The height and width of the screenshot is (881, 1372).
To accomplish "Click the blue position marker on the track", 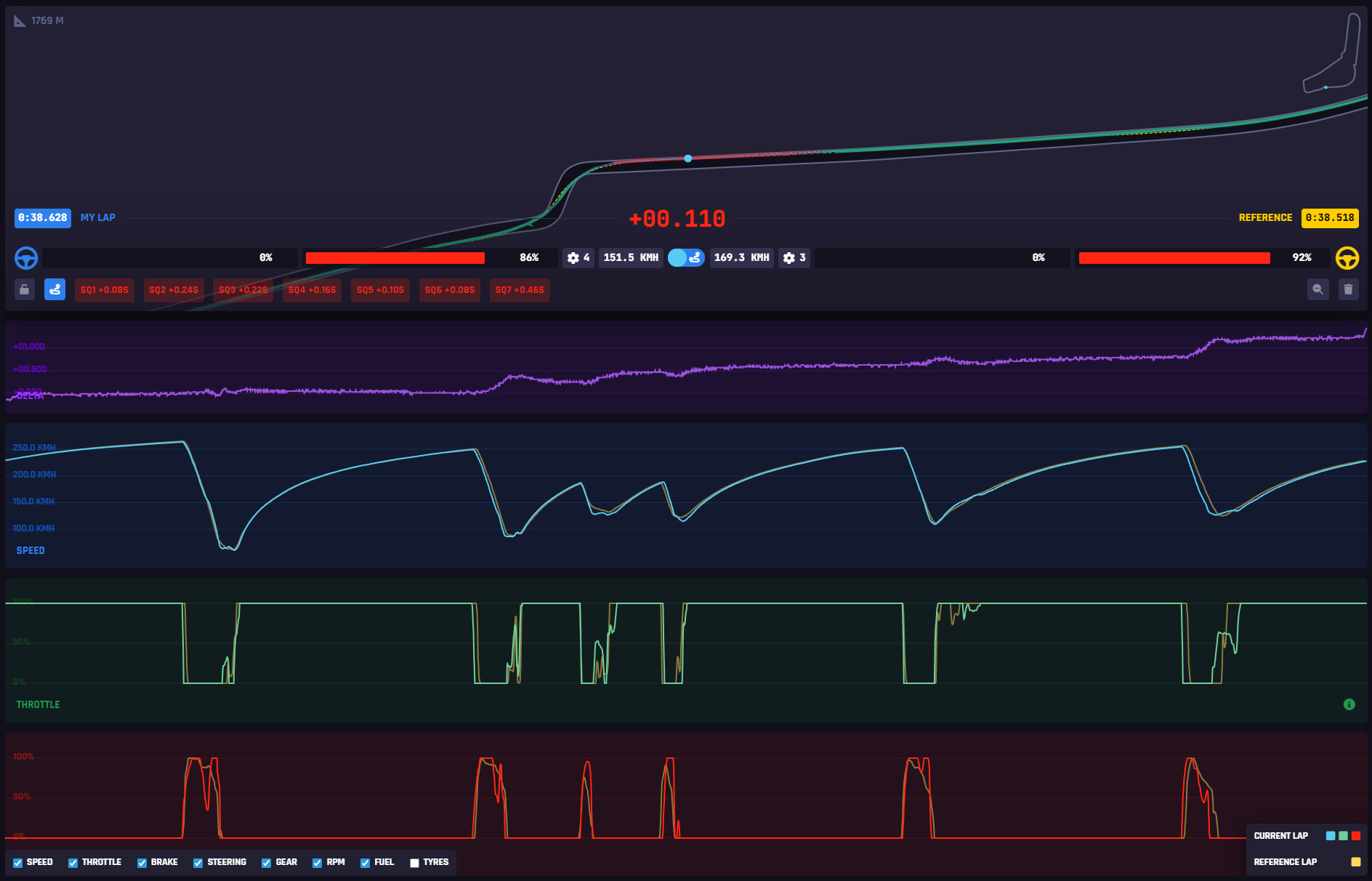I will click(687, 158).
